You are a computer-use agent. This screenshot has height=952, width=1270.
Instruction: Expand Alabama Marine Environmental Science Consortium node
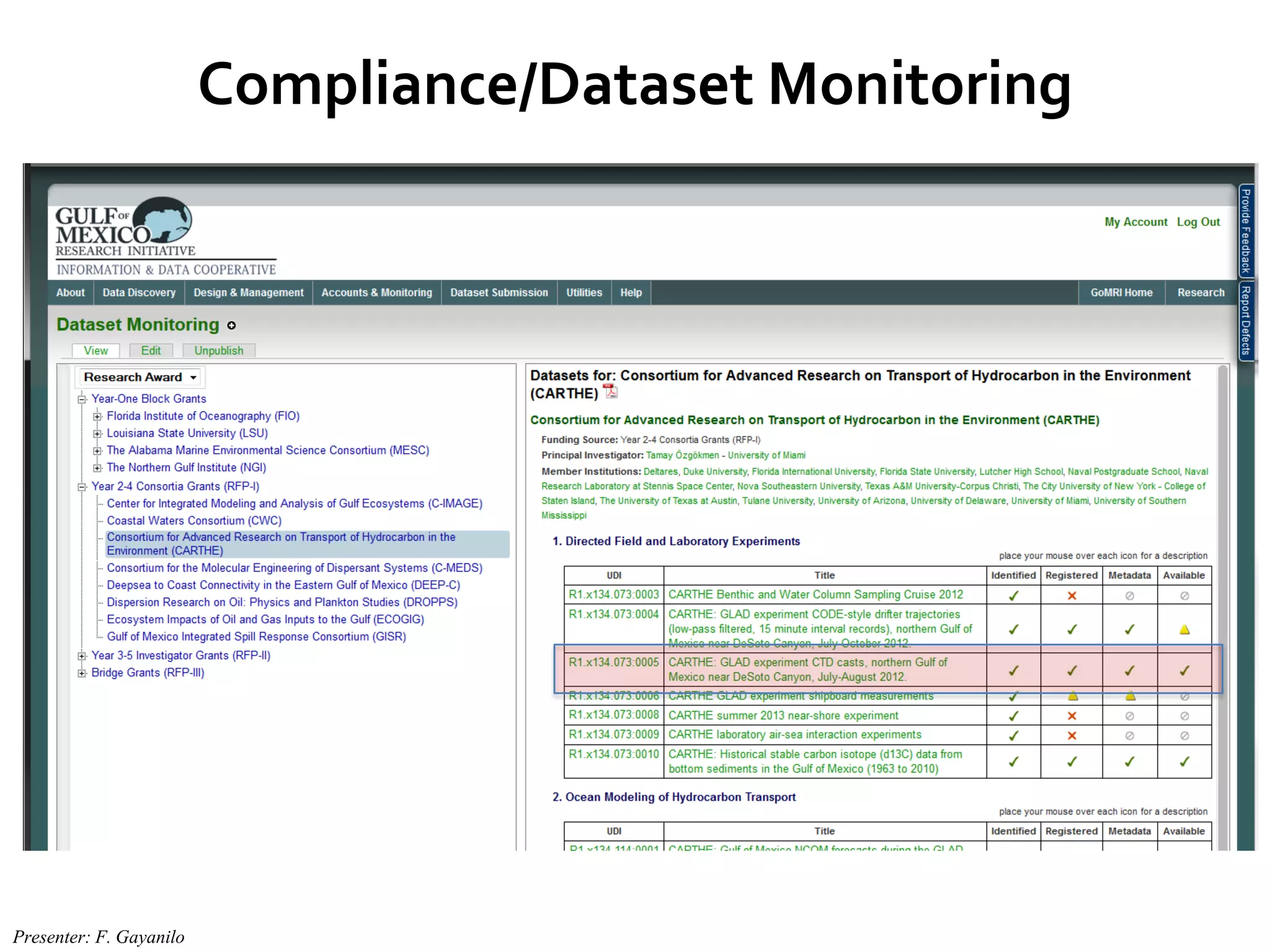97,451
